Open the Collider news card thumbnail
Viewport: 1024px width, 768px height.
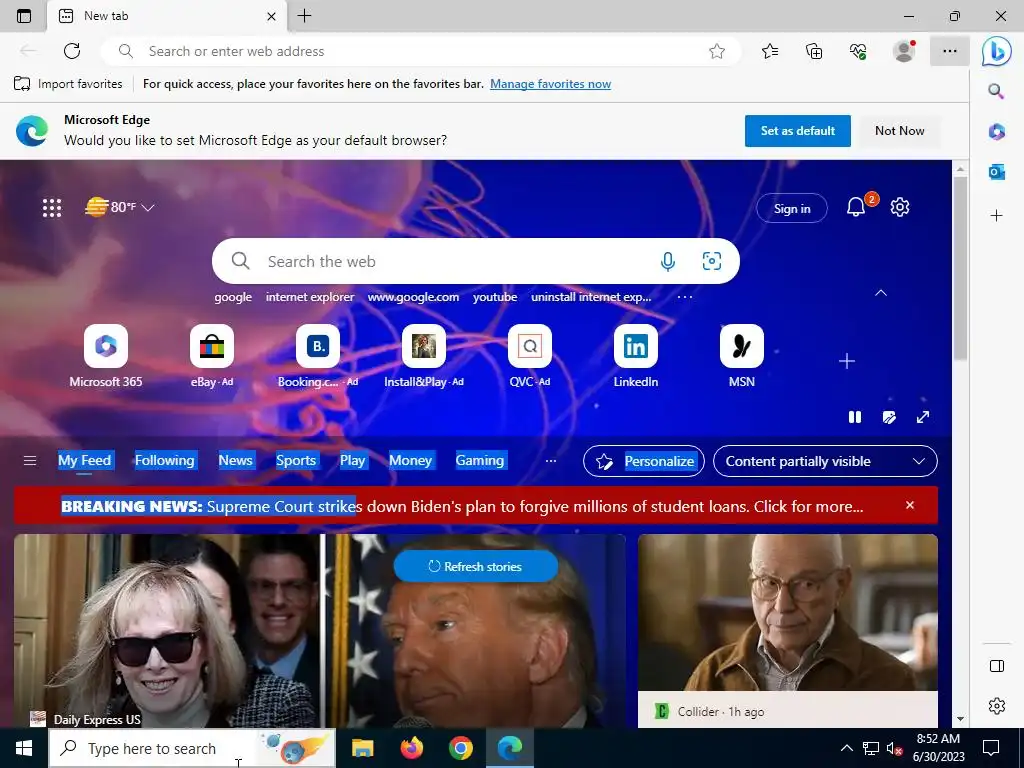pos(788,613)
